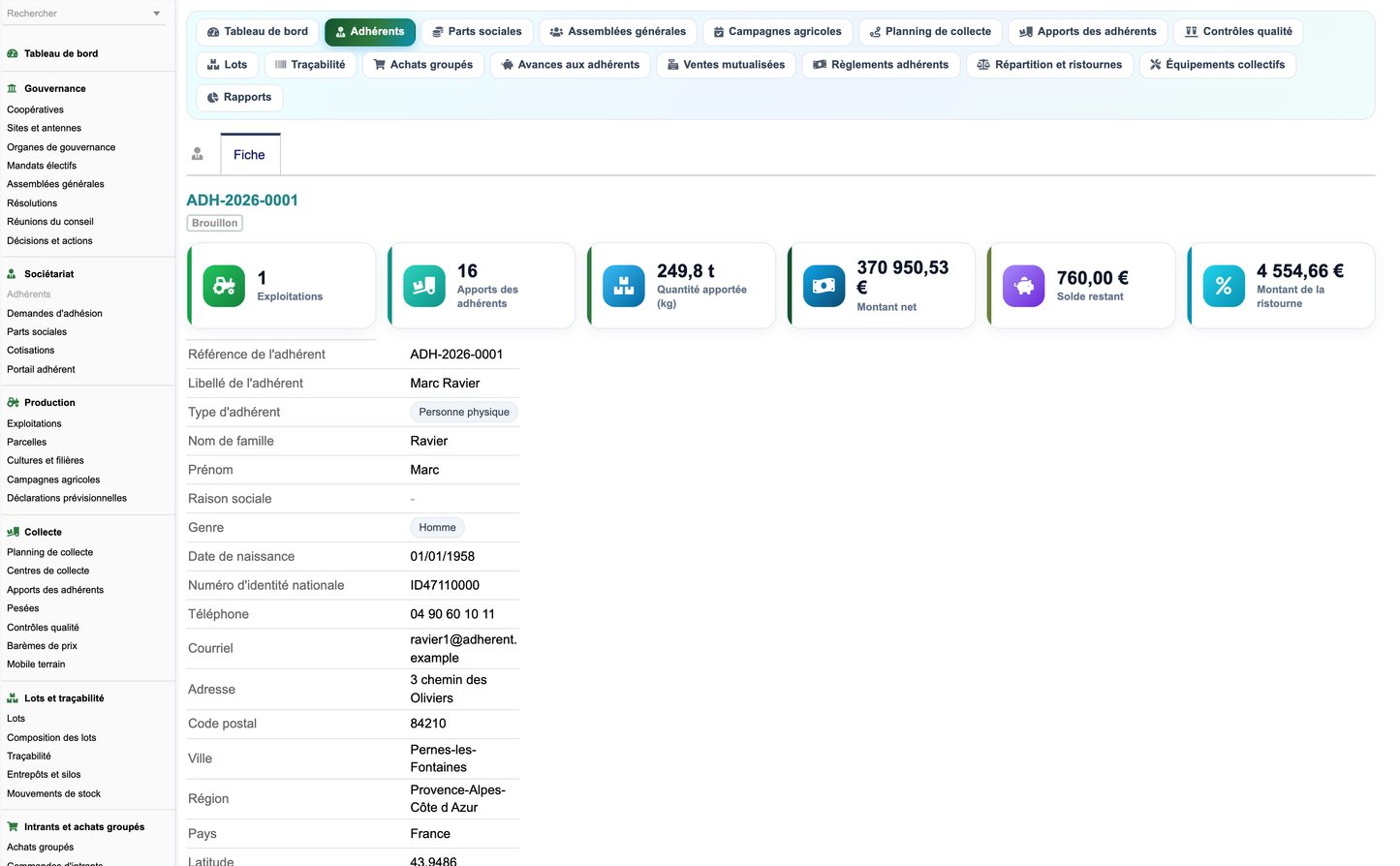Open Entrepôts et silos in sidebar

pos(44,775)
